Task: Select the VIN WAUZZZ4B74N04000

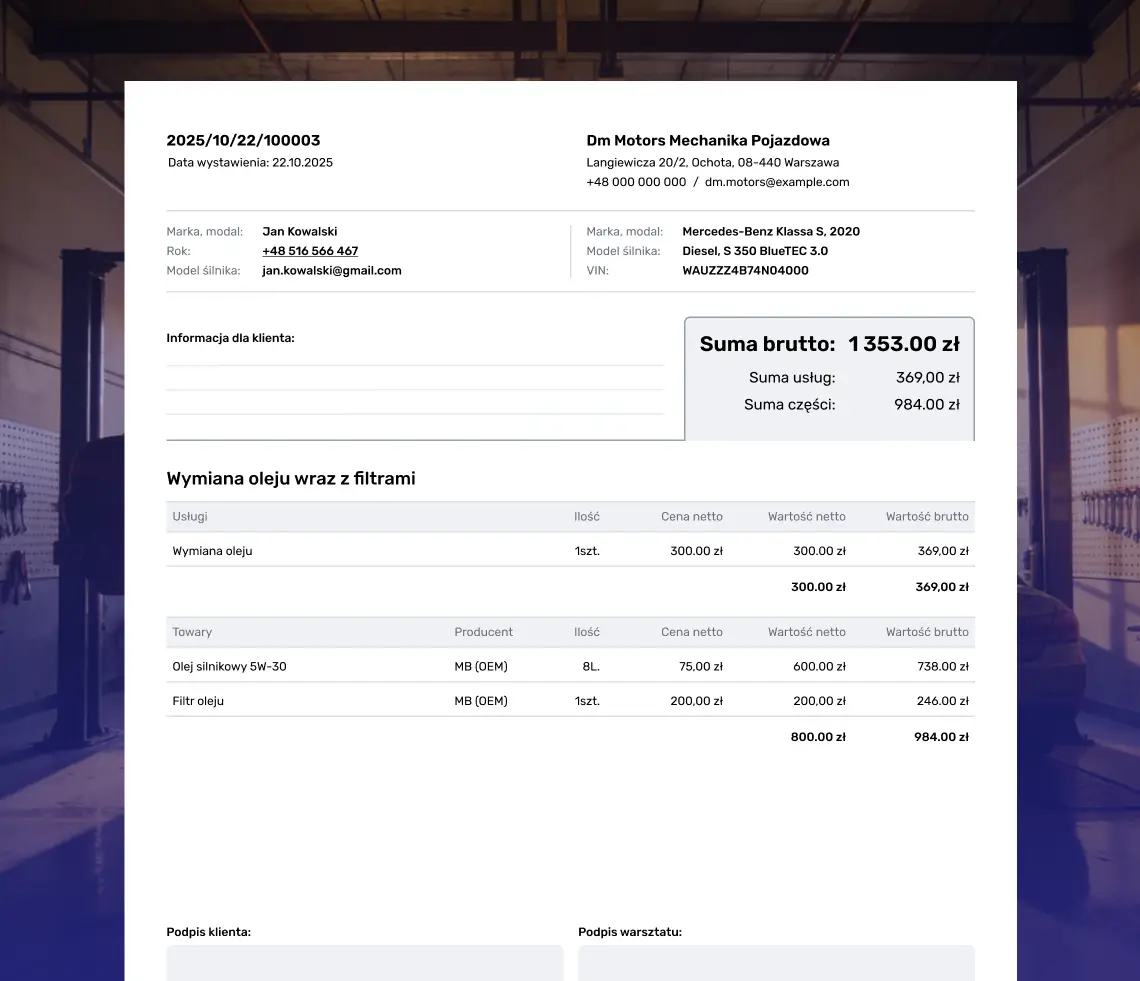Action: click(745, 270)
